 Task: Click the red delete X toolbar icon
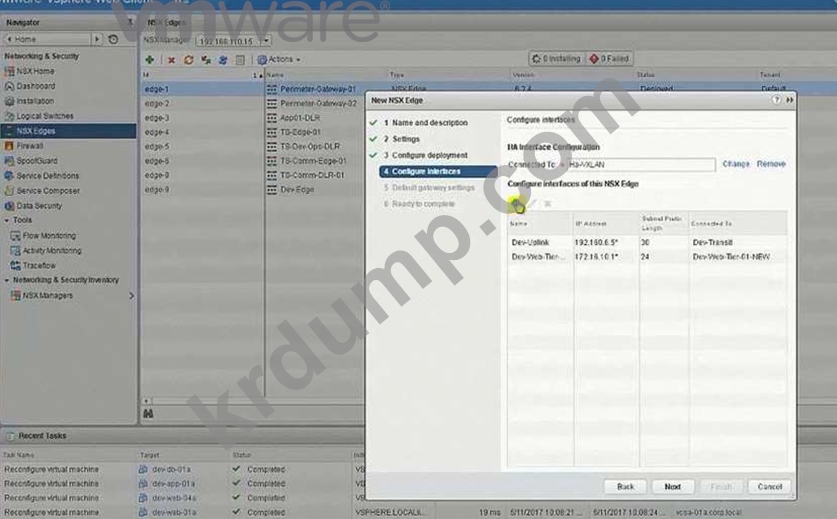(171, 60)
